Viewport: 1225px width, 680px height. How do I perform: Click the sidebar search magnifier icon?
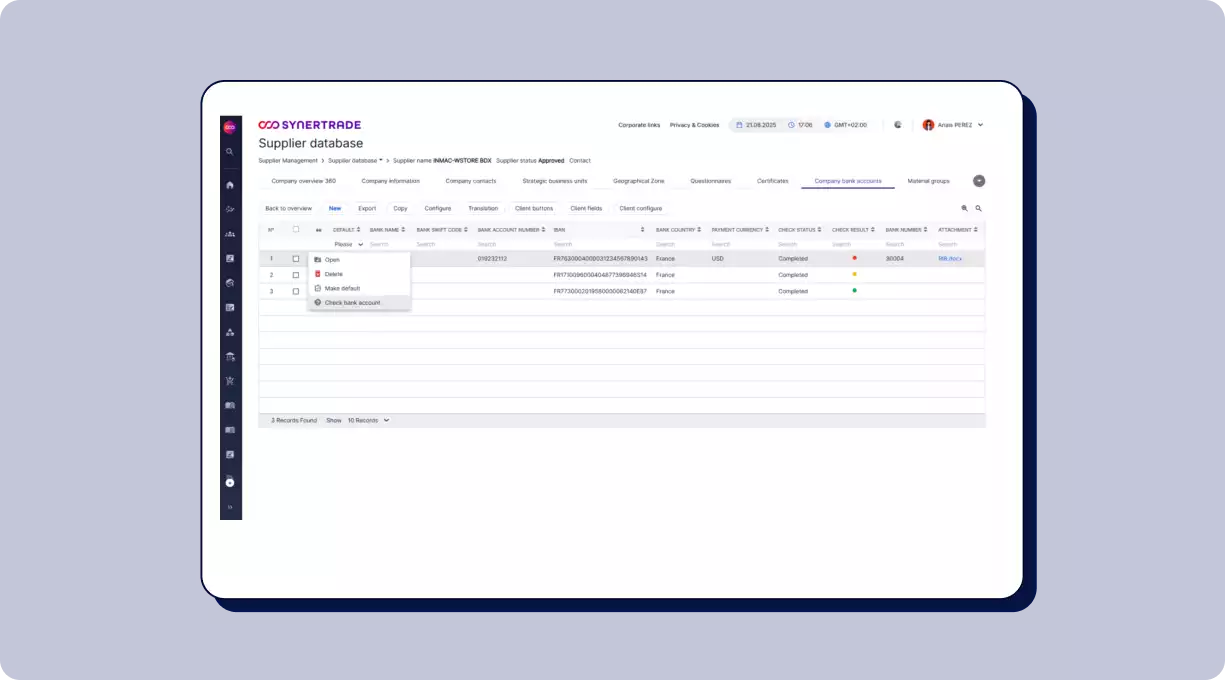click(230, 152)
